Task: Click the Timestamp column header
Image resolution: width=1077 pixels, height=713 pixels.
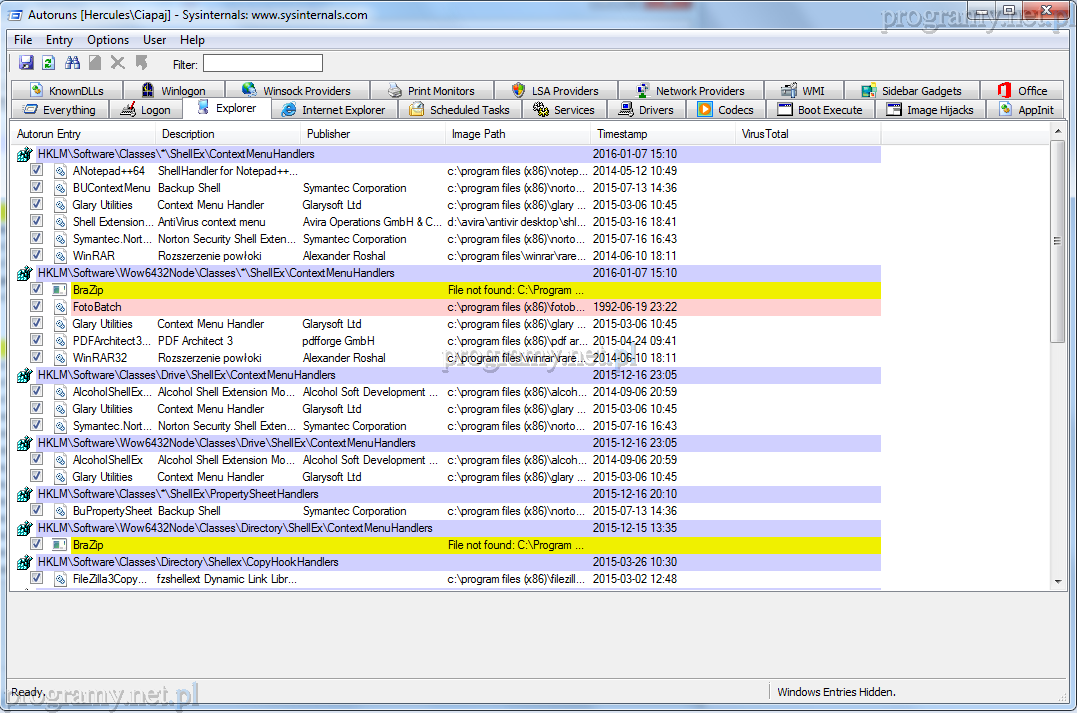Action: (622, 134)
